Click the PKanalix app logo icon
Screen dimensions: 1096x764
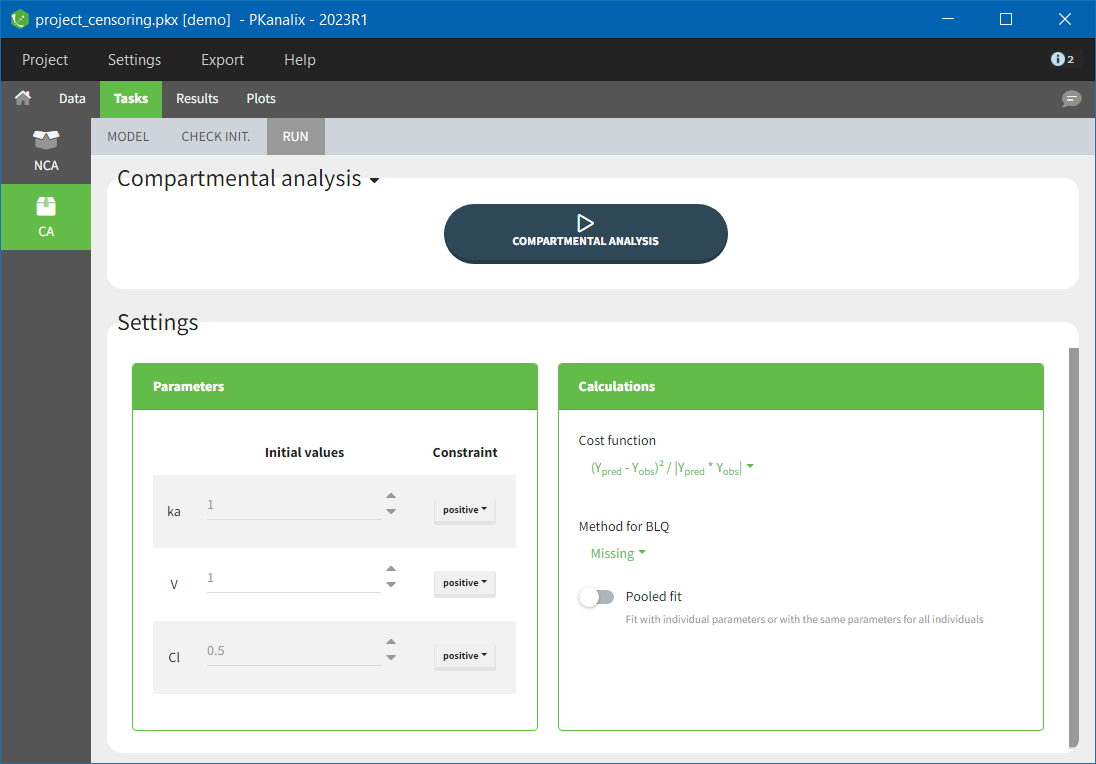(19, 19)
